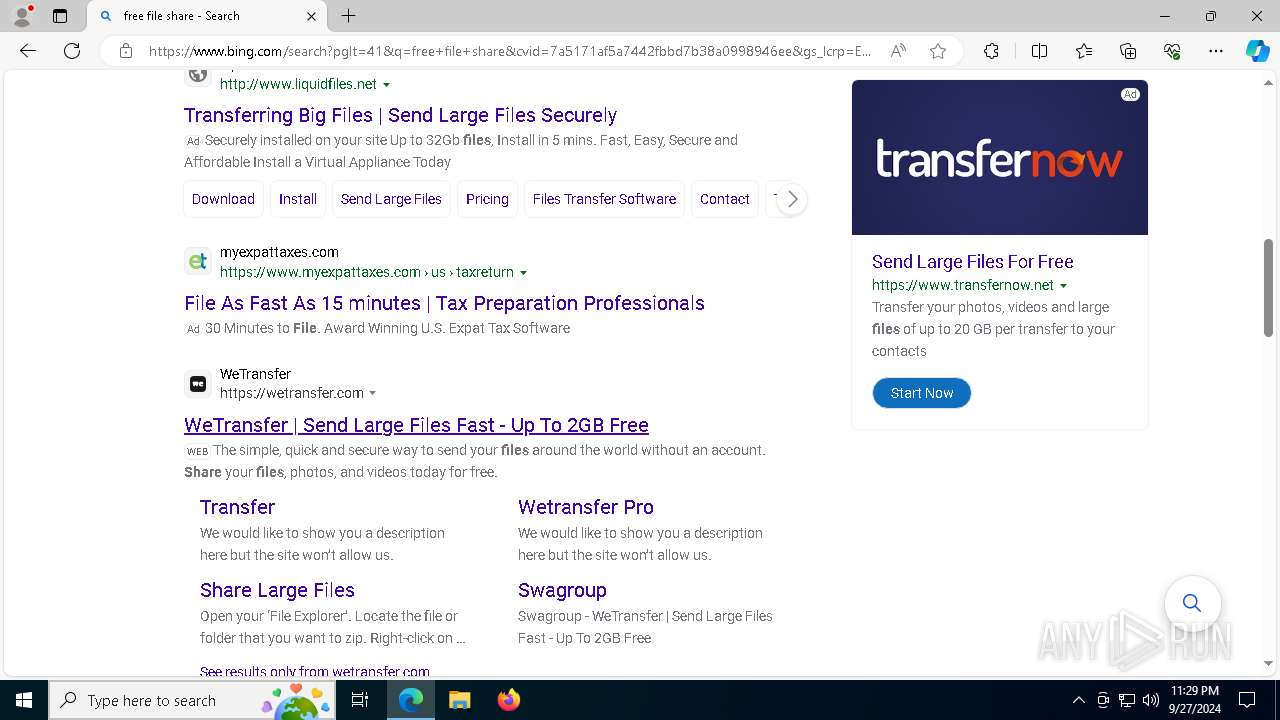Show hidden system tray icons

tap(1078, 700)
